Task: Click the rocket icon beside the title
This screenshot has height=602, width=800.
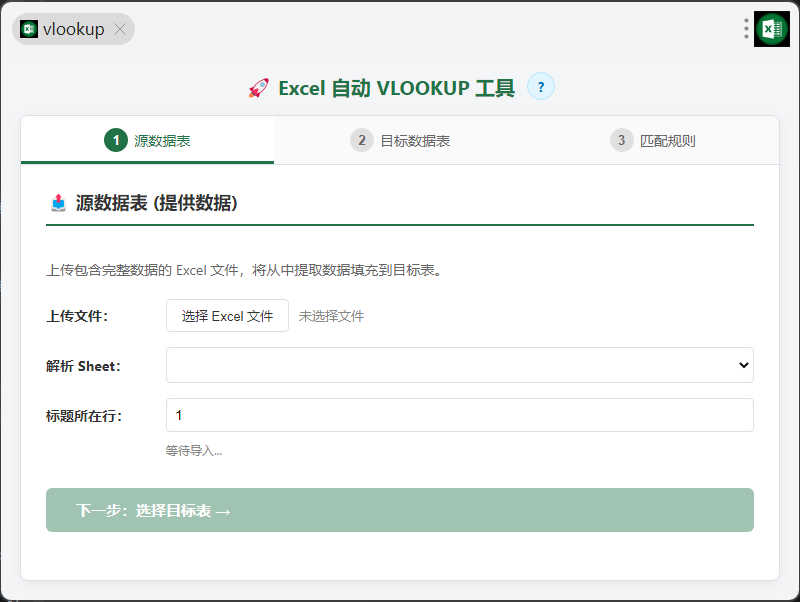Action: coord(259,88)
